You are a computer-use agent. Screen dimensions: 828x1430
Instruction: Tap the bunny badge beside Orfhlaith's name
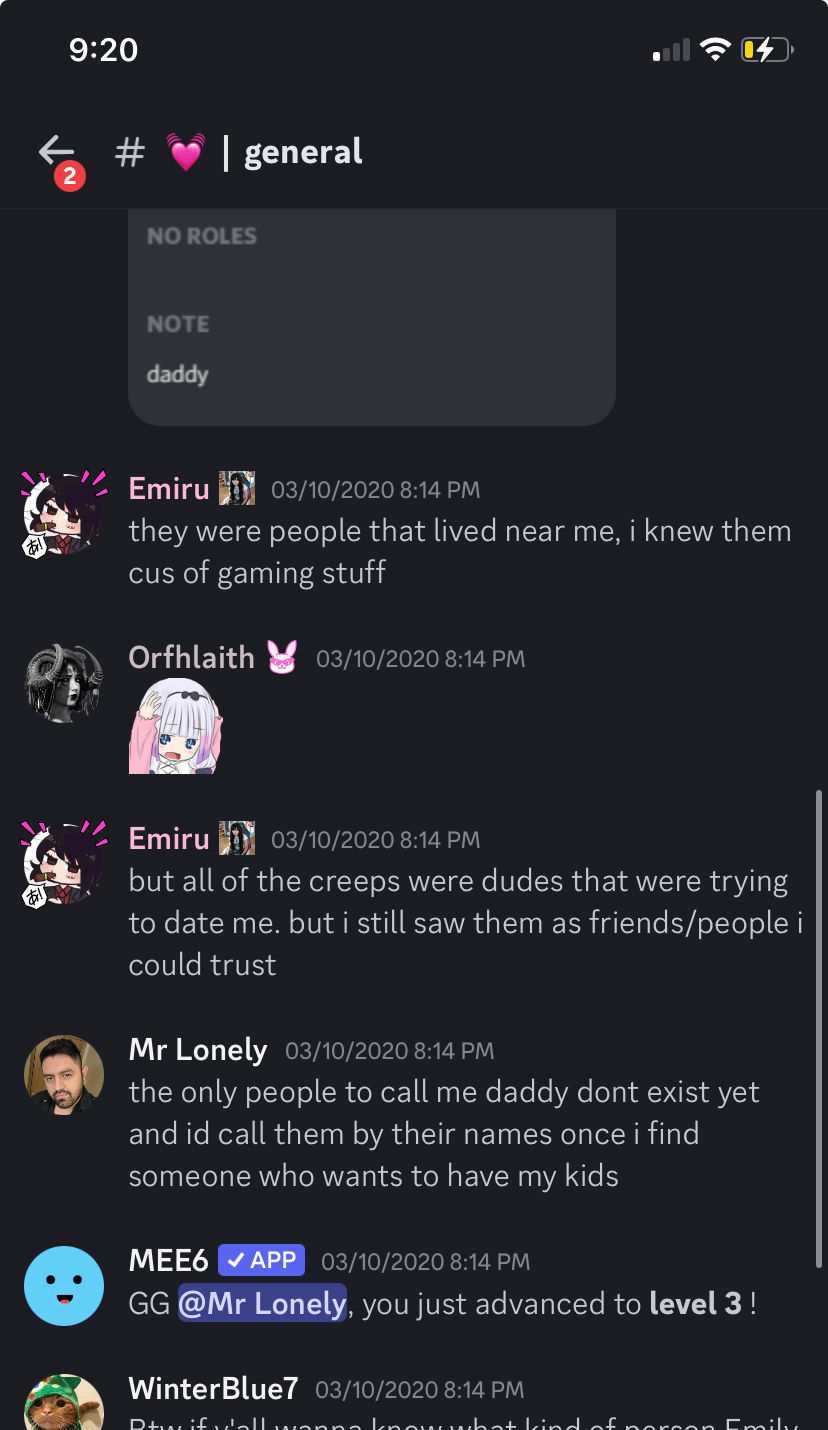(x=282, y=658)
